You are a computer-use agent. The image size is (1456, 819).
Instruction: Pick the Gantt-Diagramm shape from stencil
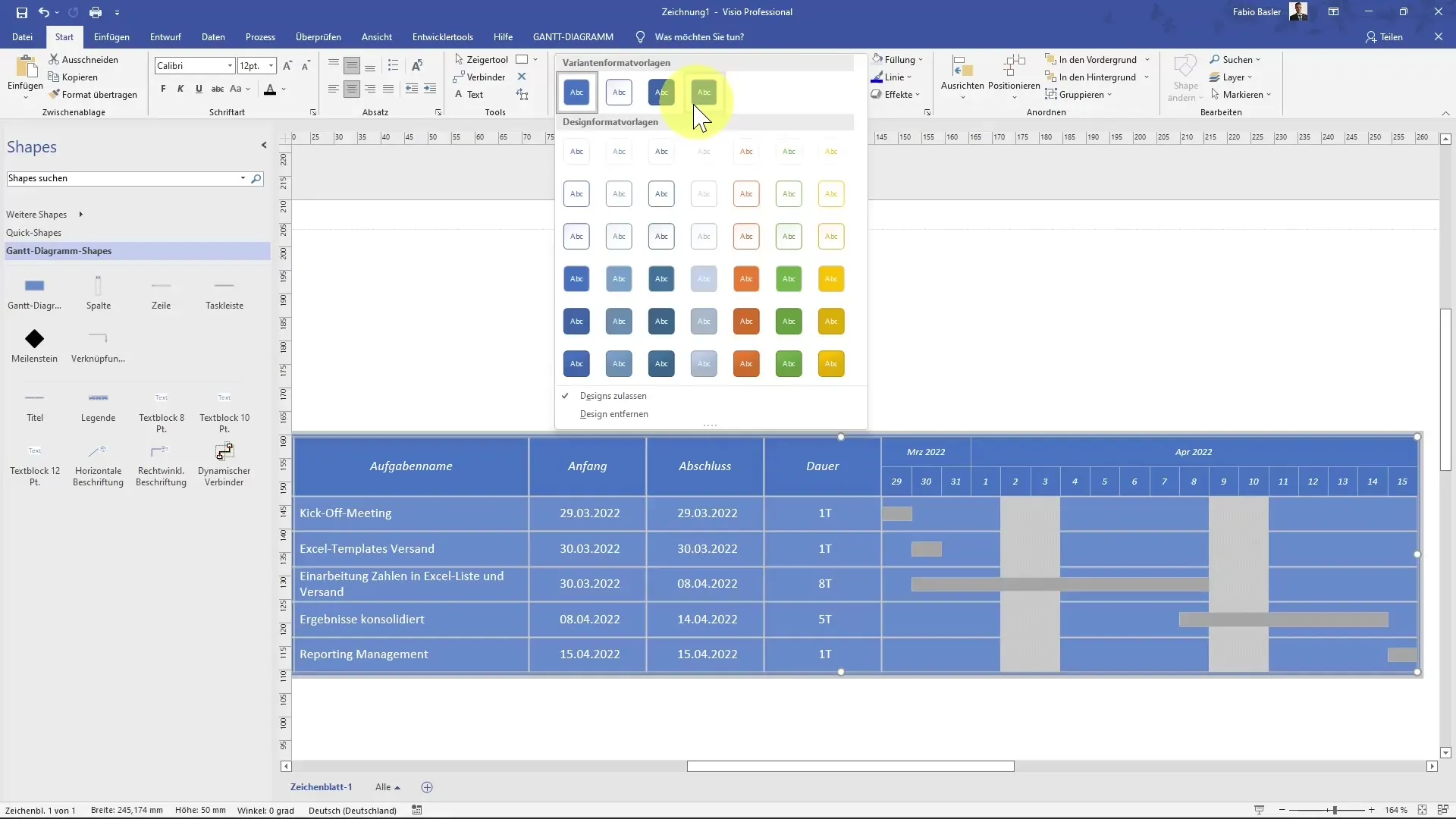pos(34,293)
